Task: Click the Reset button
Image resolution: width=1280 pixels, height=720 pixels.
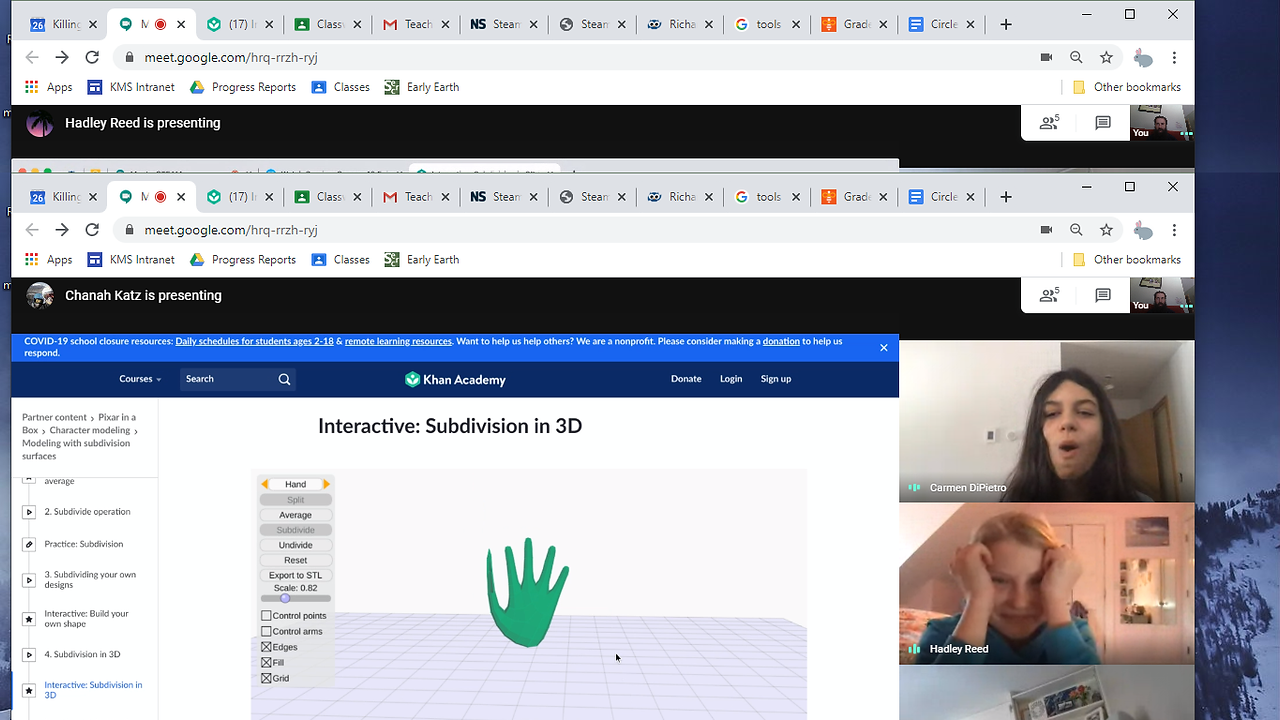Action: tap(295, 560)
